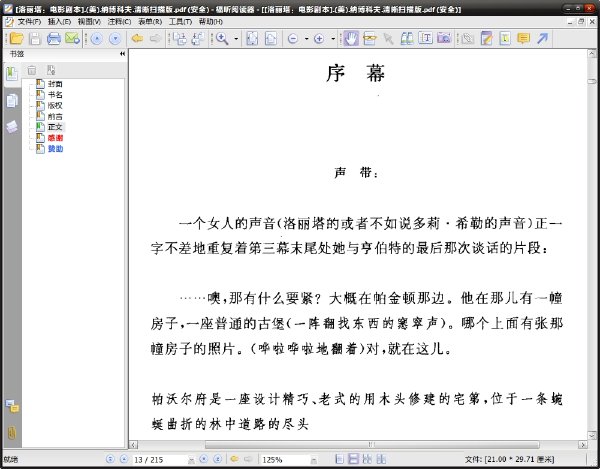Go to previous page in status bar

click(x=124, y=459)
